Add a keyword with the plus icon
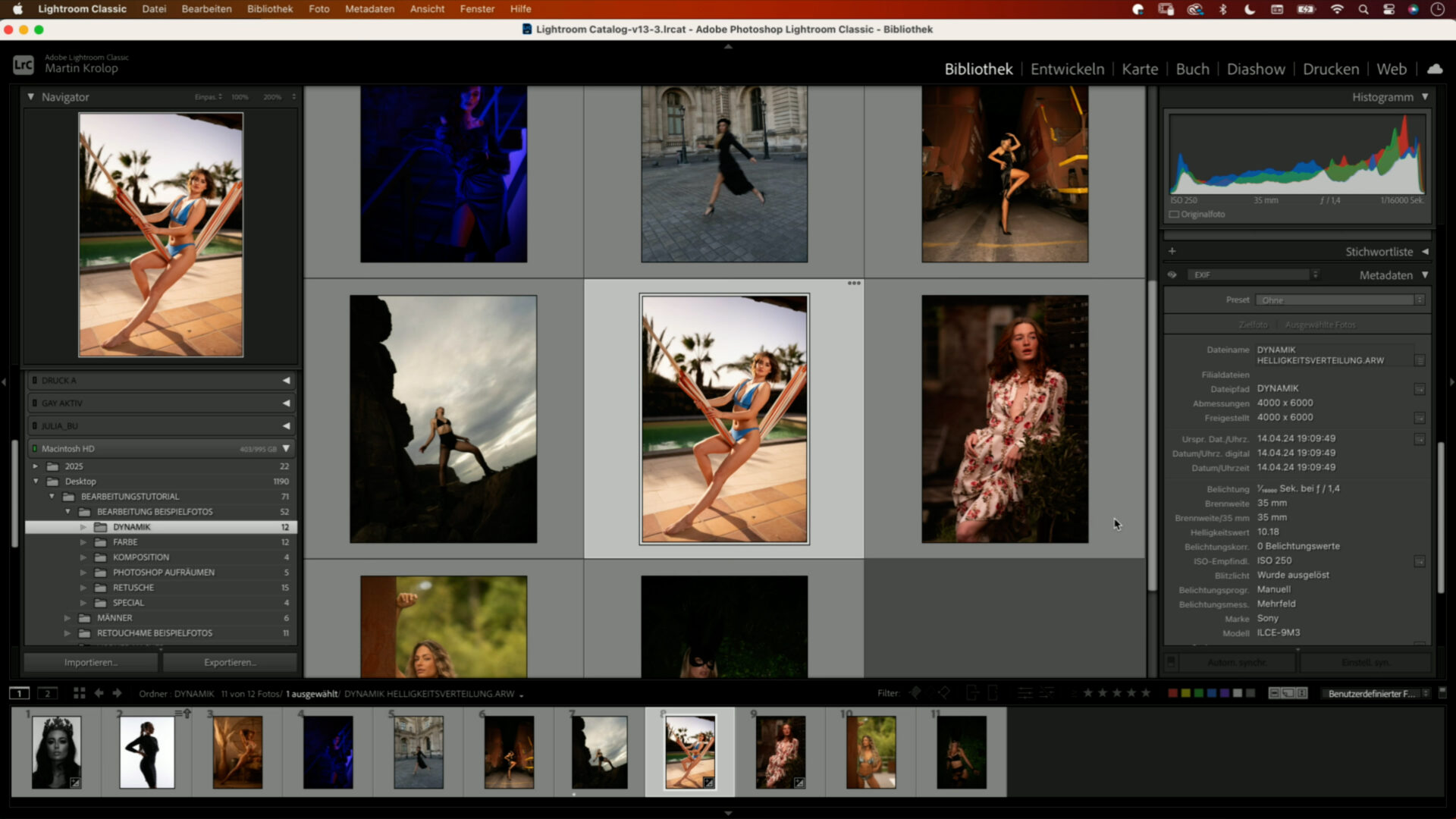 coord(1172,251)
